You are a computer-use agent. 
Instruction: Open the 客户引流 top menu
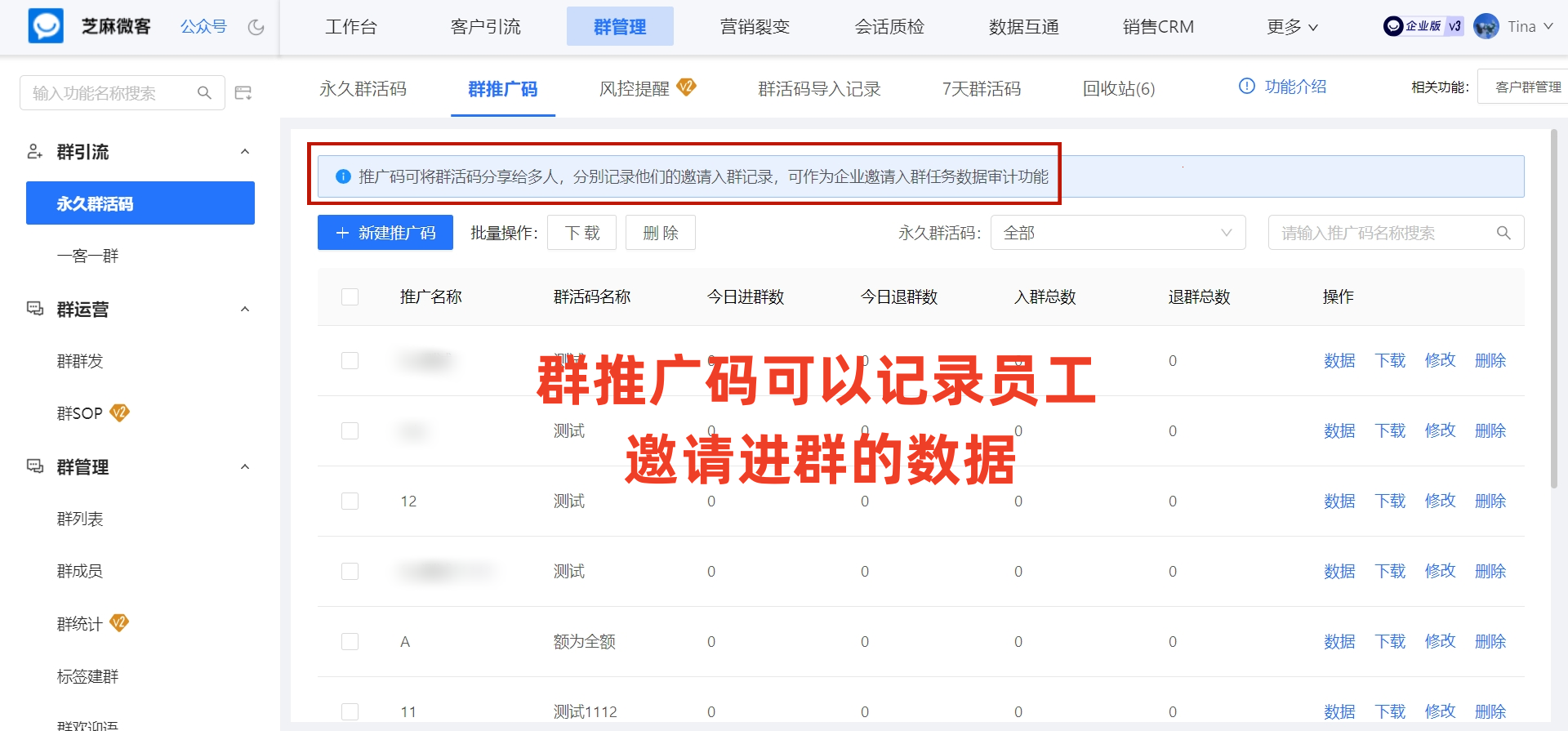click(485, 27)
